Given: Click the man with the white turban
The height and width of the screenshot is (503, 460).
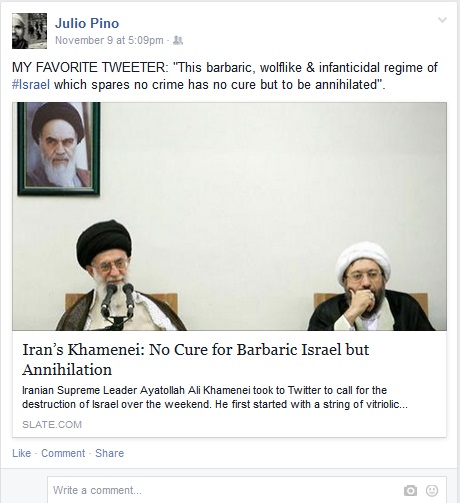Looking at the screenshot, I should [x=368, y=288].
